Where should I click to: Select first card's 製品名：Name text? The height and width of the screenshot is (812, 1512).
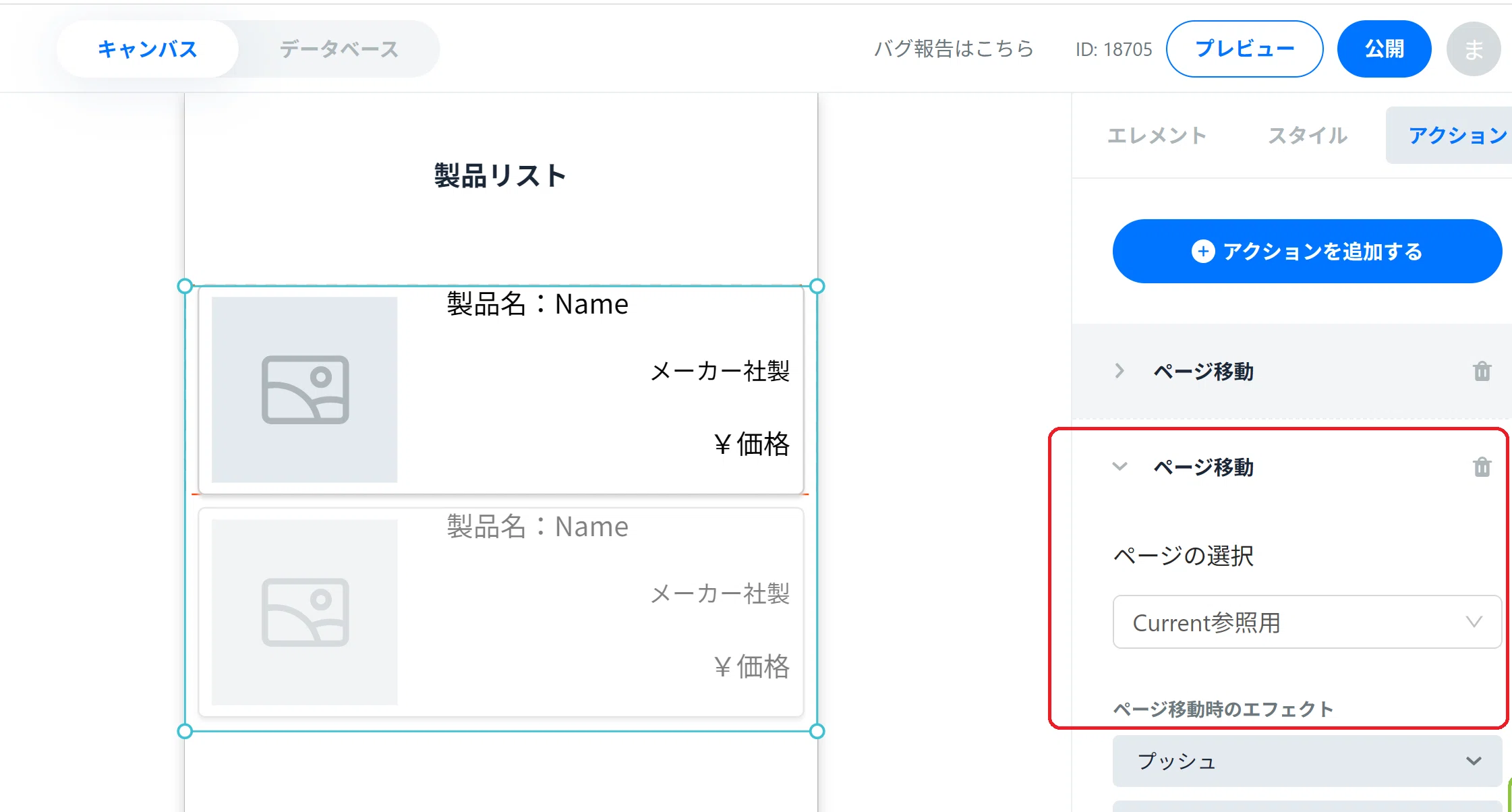[537, 303]
